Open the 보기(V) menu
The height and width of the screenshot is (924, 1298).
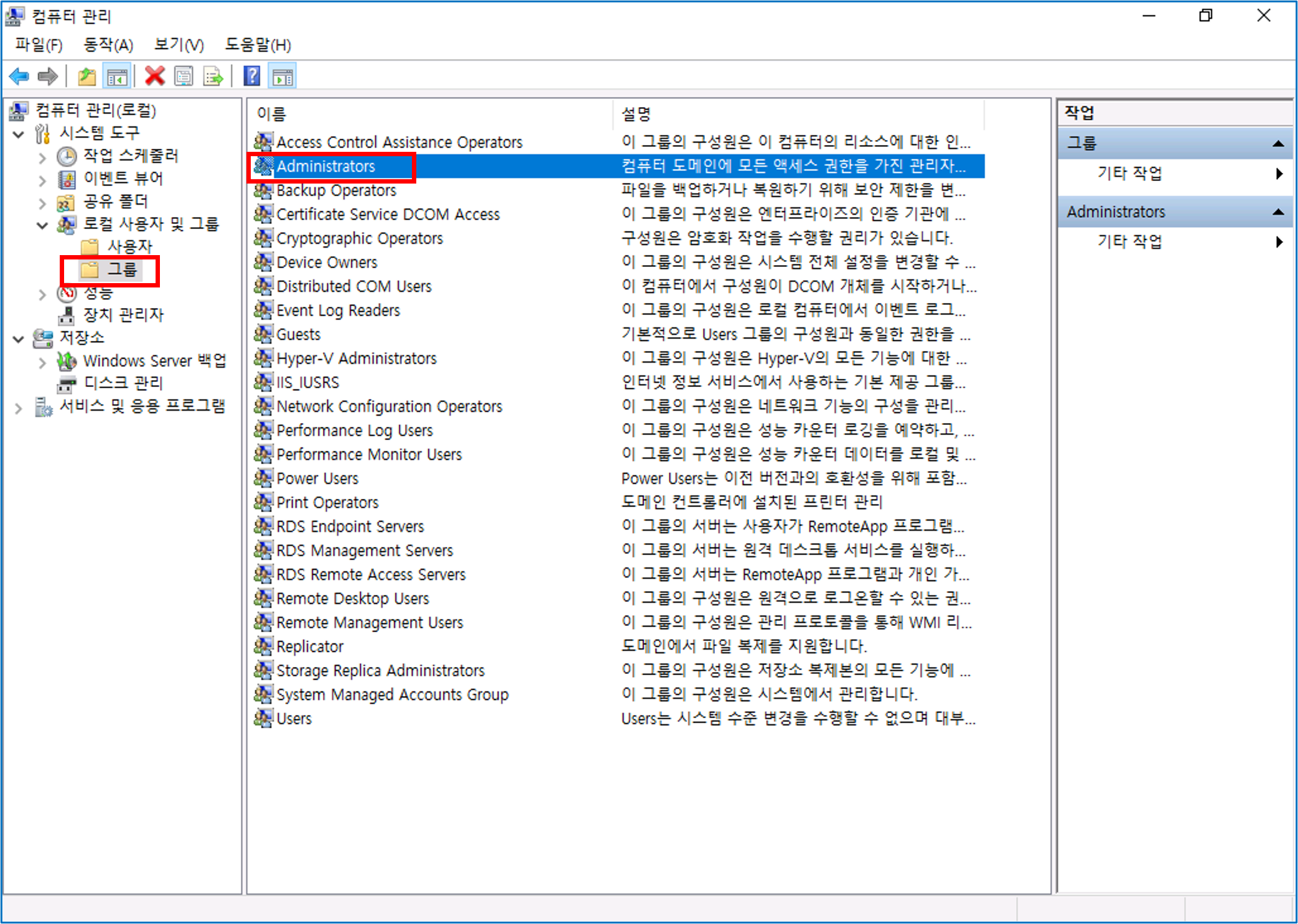[x=179, y=45]
